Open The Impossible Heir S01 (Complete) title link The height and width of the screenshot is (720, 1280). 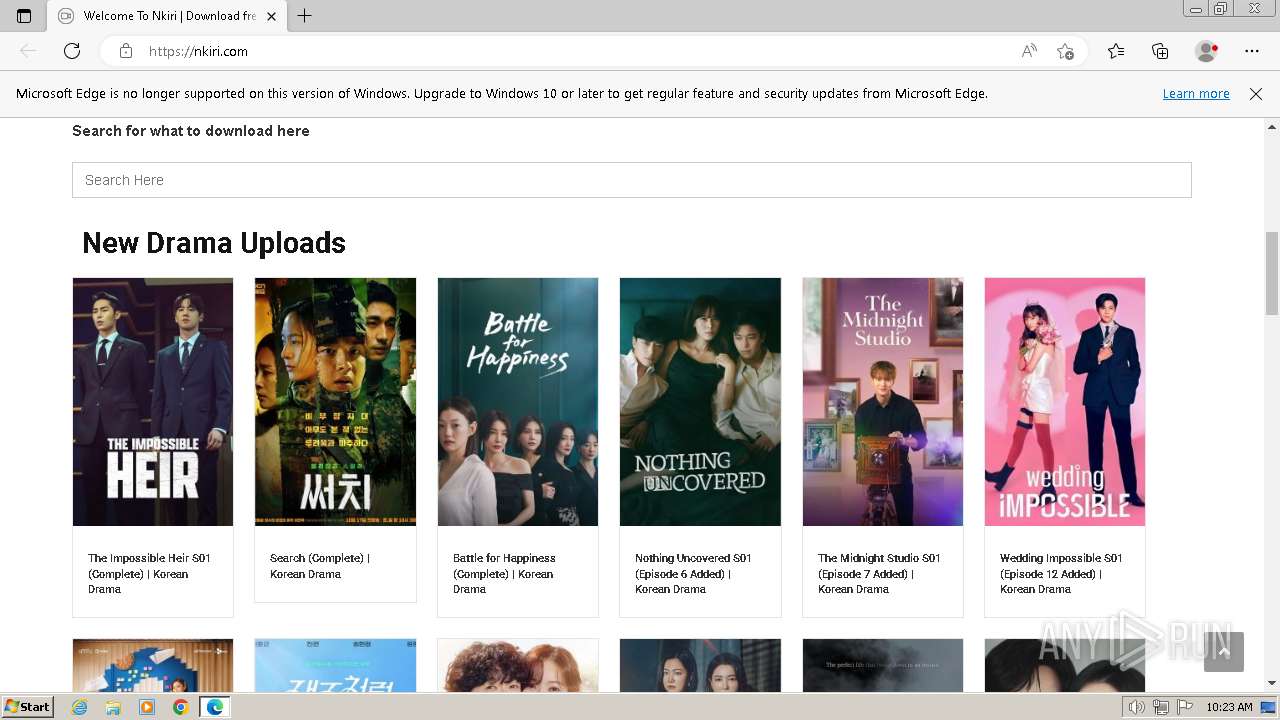tap(149, 574)
